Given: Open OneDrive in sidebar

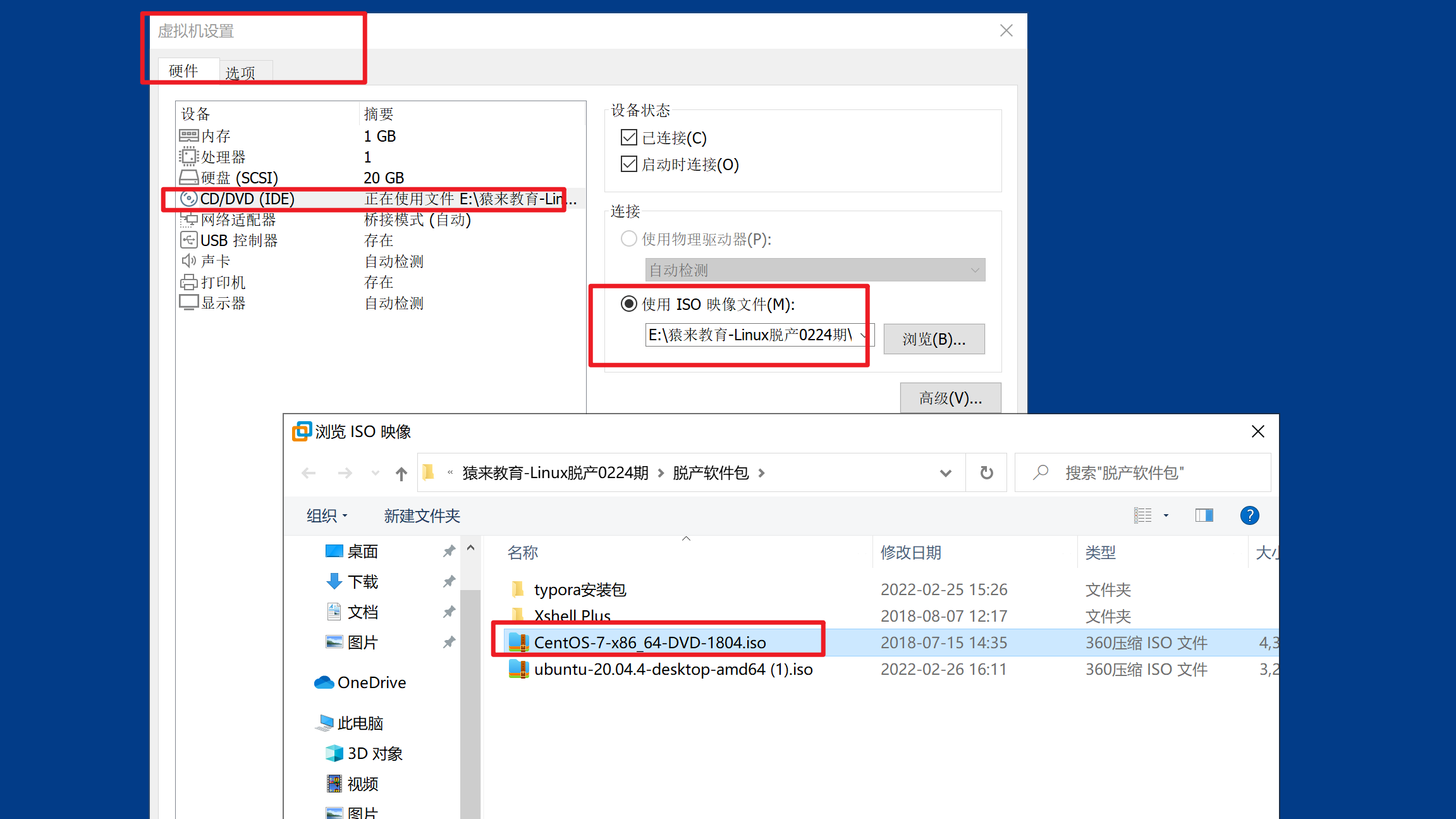Looking at the screenshot, I should click(x=360, y=682).
